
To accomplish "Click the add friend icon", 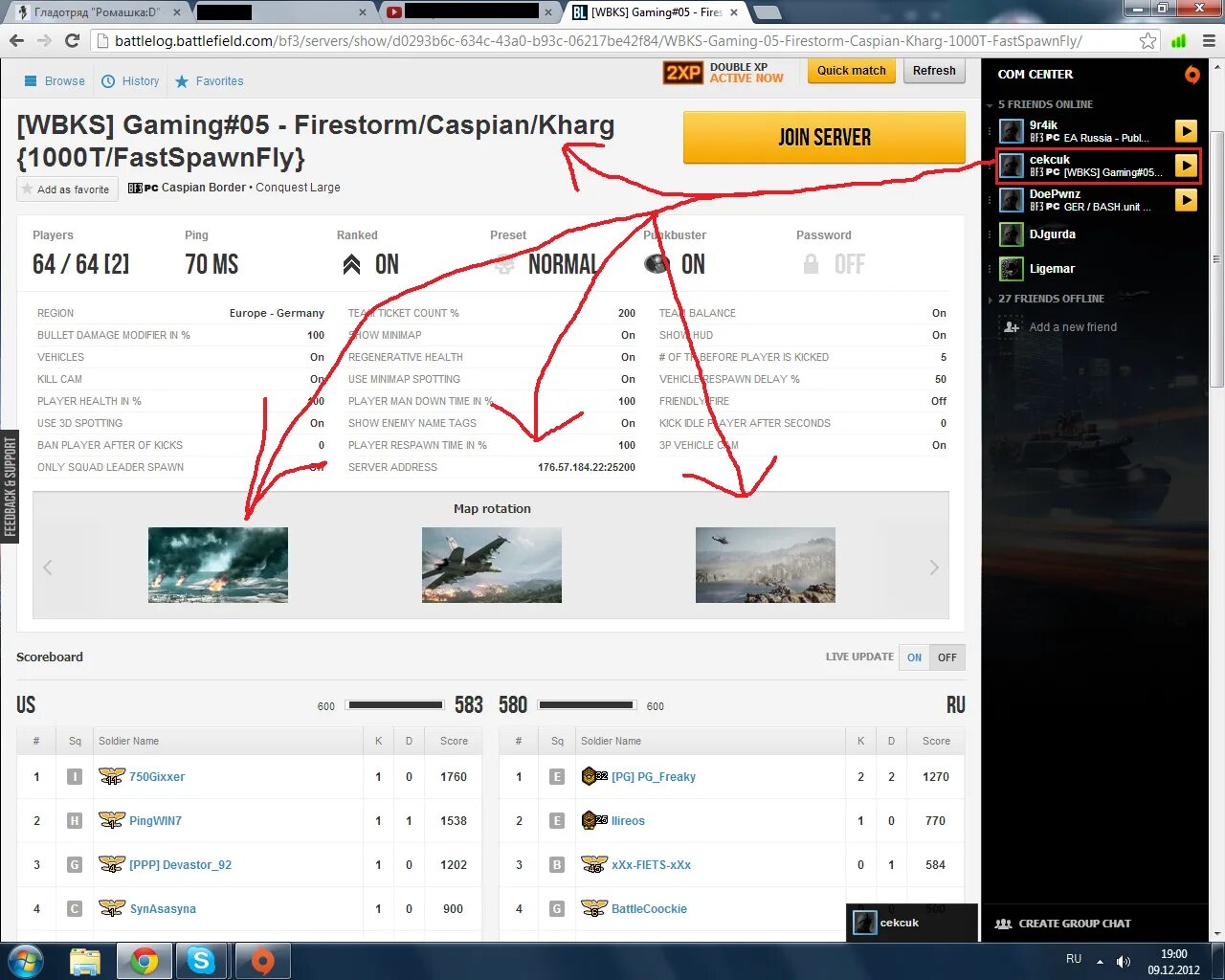I will coord(1011,327).
